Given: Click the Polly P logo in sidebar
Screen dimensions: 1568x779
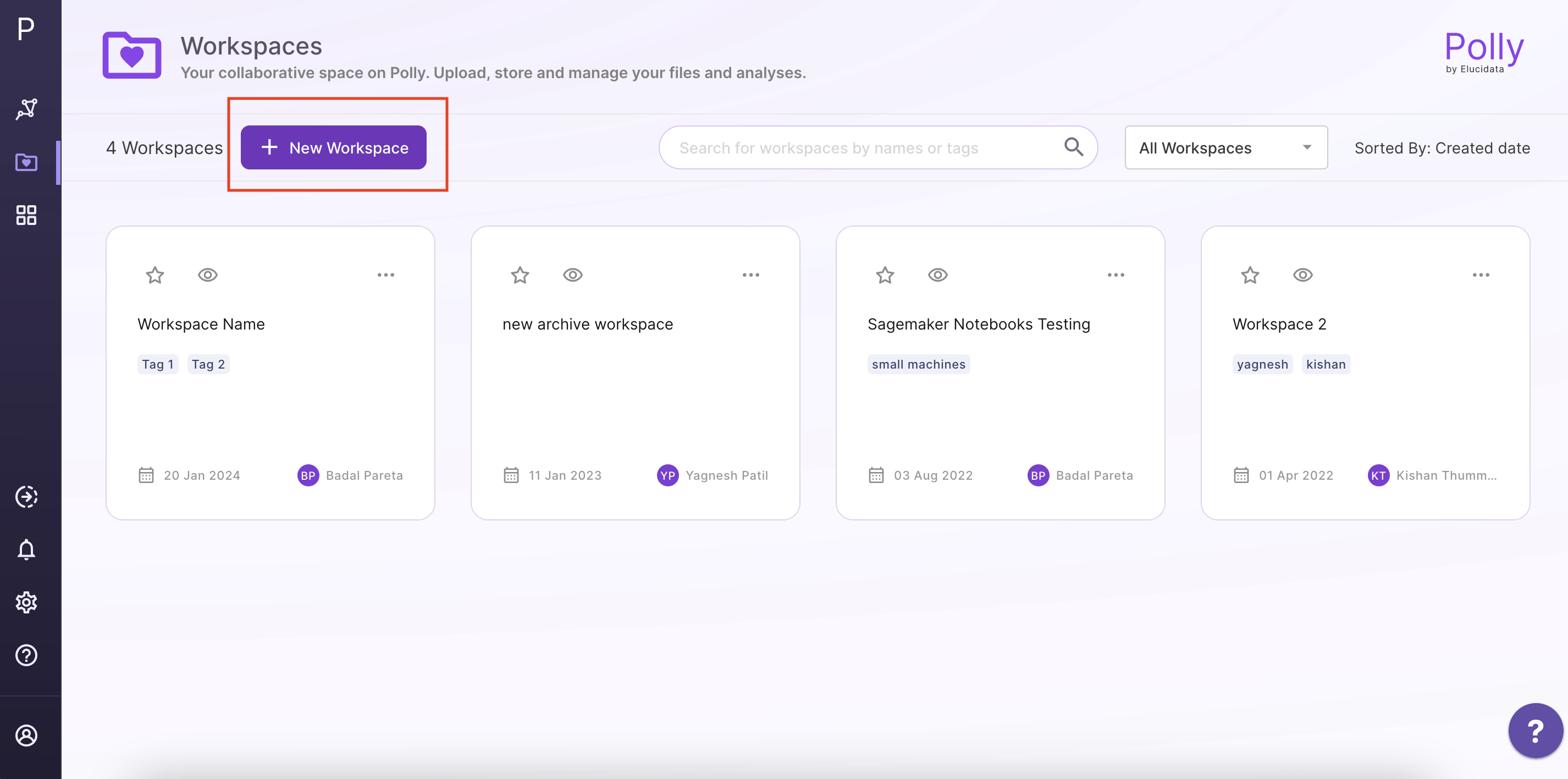Looking at the screenshot, I should 26,29.
